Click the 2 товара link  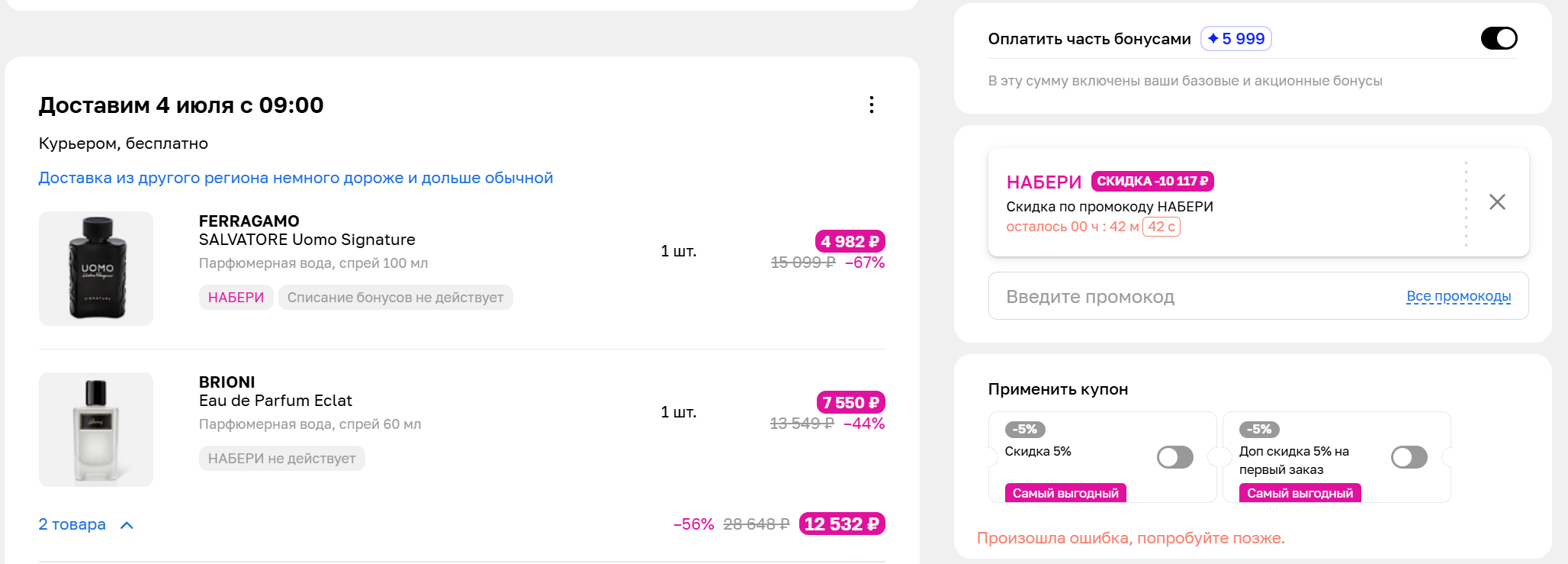[x=72, y=524]
